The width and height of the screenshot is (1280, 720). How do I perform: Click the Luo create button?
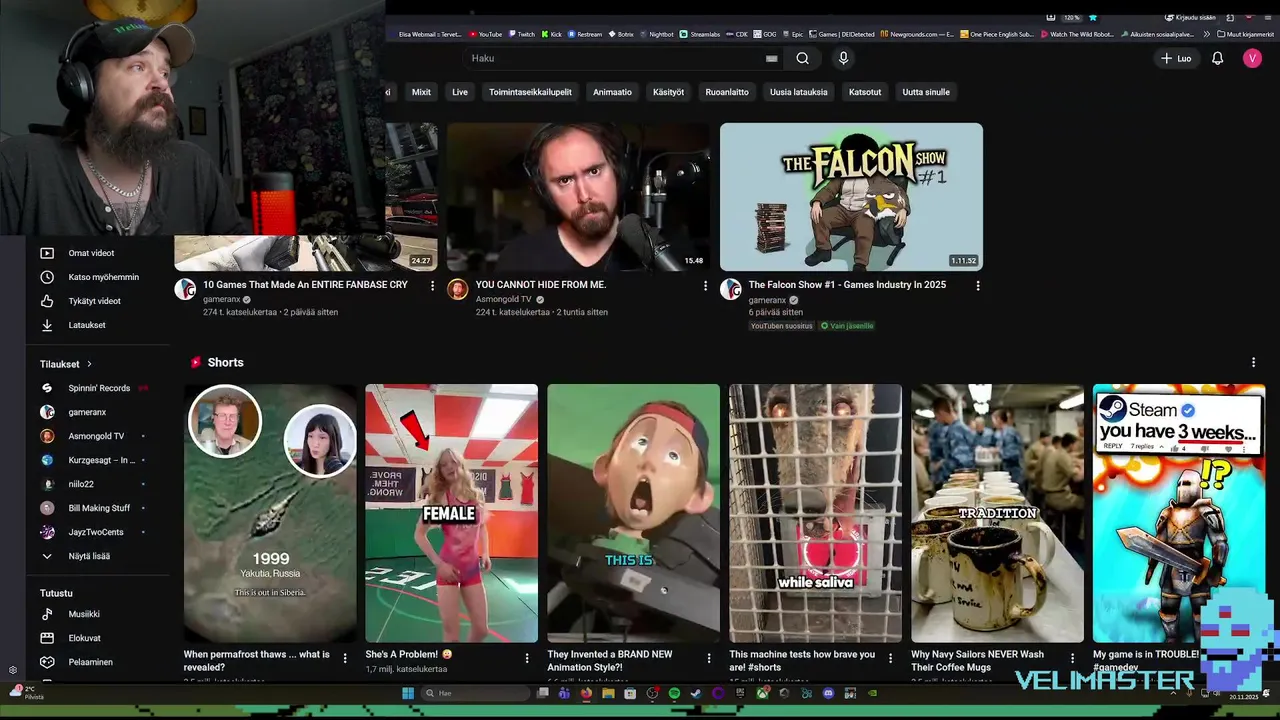tap(1176, 58)
